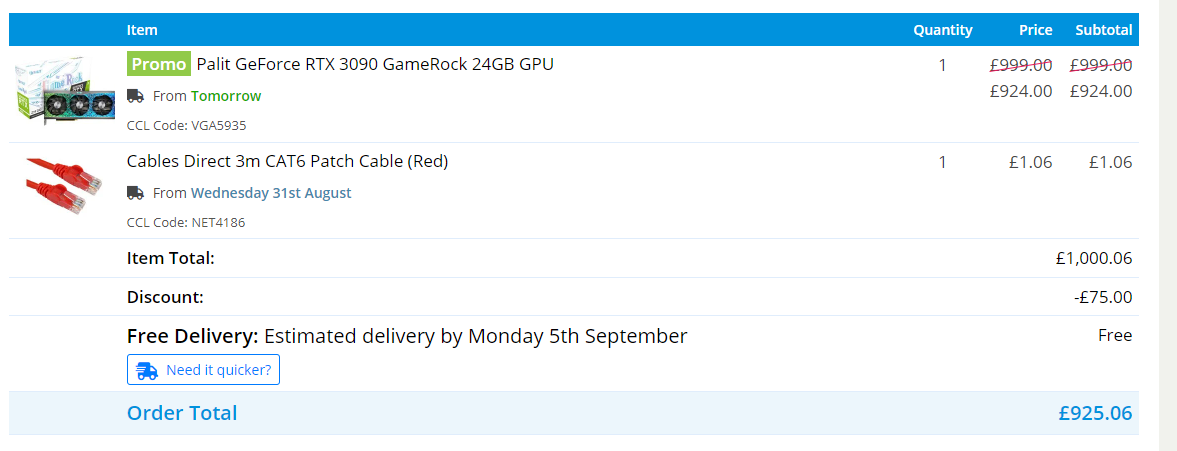Select the Price column header
This screenshot has height=451, width=1177.
1036,30
